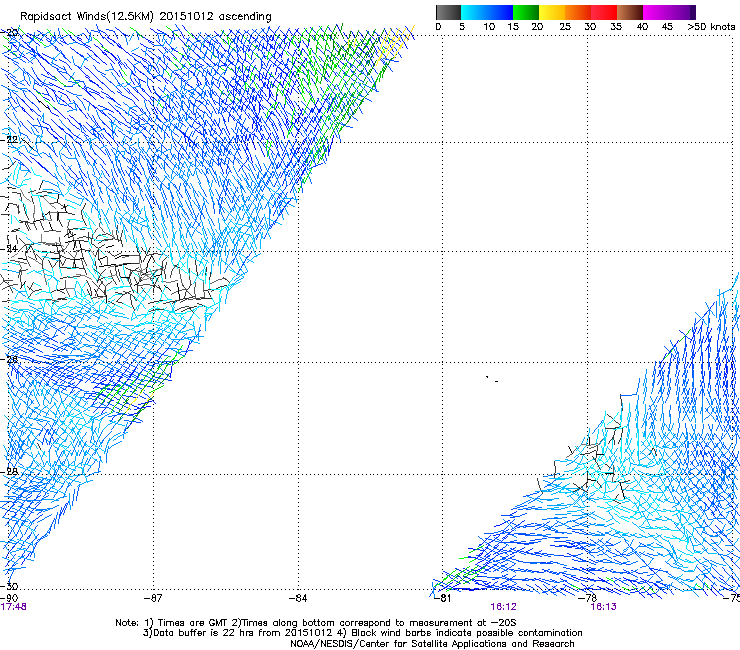The image size is (740, 650).
Task: Select the gray 0-5 knots legend segment
Action: (x=448, y=12)
